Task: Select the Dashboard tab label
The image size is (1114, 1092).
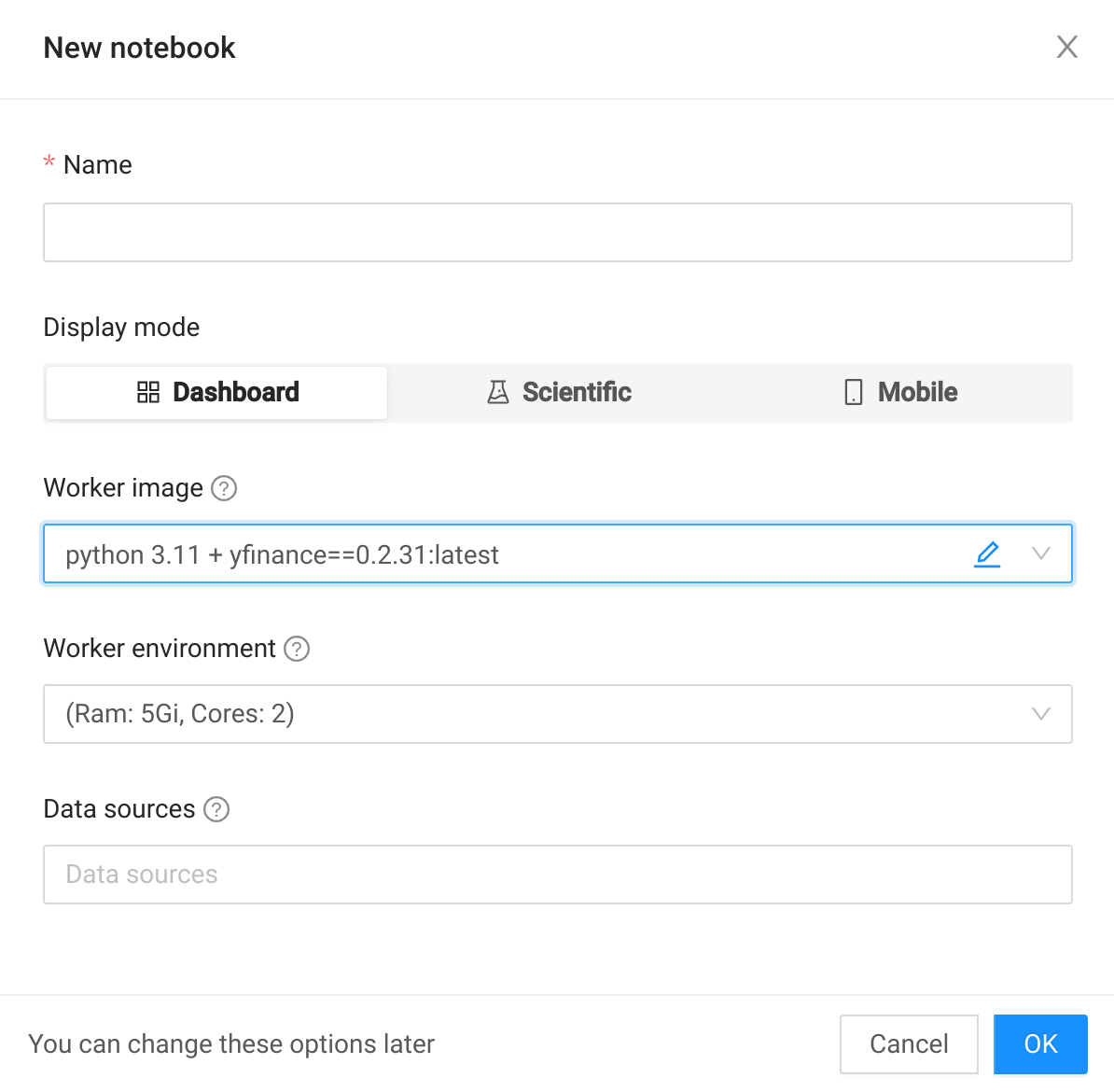Action: tap(236, 392)
